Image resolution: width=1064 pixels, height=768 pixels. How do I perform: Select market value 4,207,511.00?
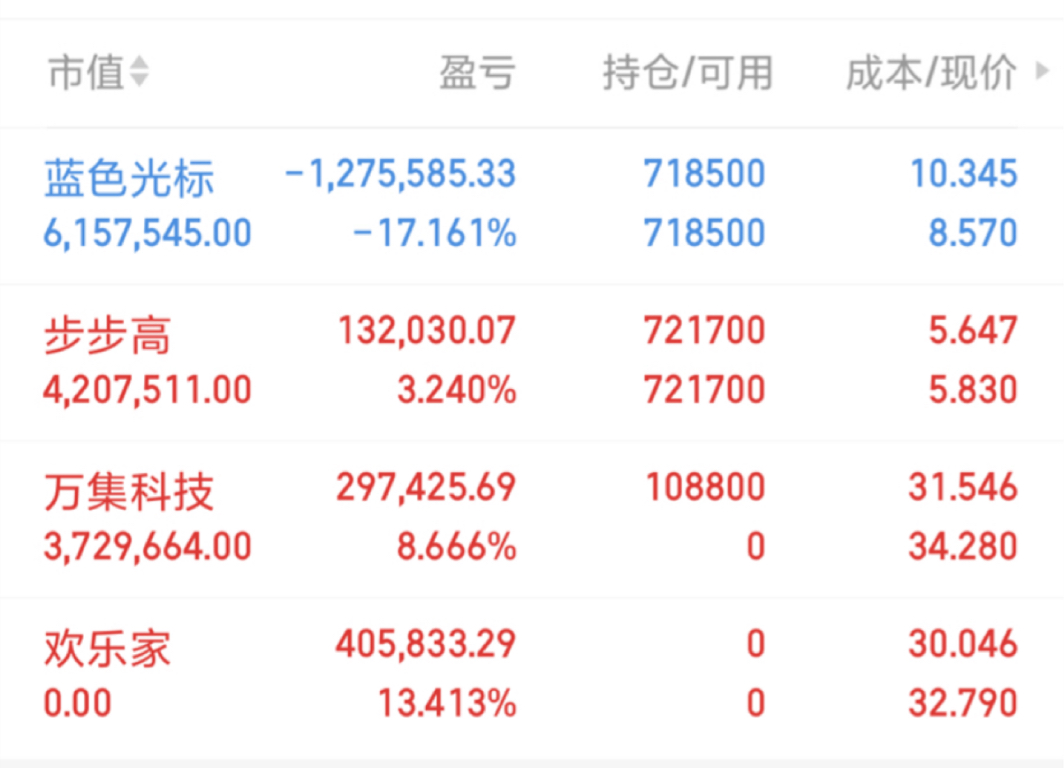tap(147, 390)
